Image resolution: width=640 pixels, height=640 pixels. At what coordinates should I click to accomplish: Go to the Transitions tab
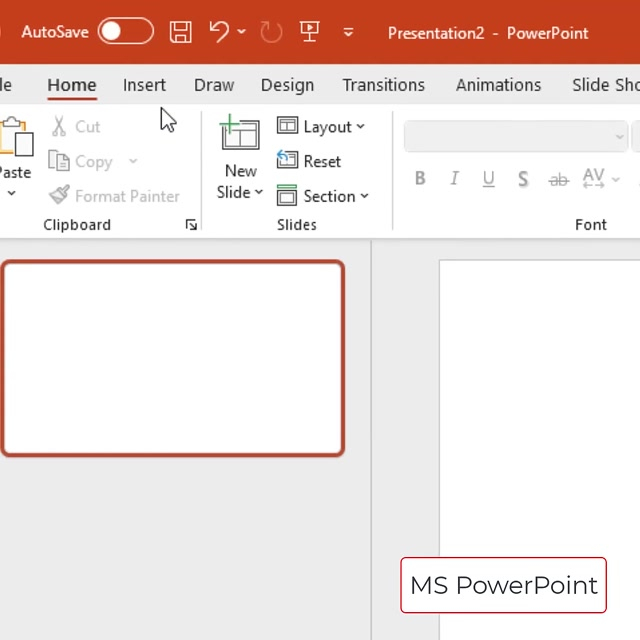tap(383, 85)
